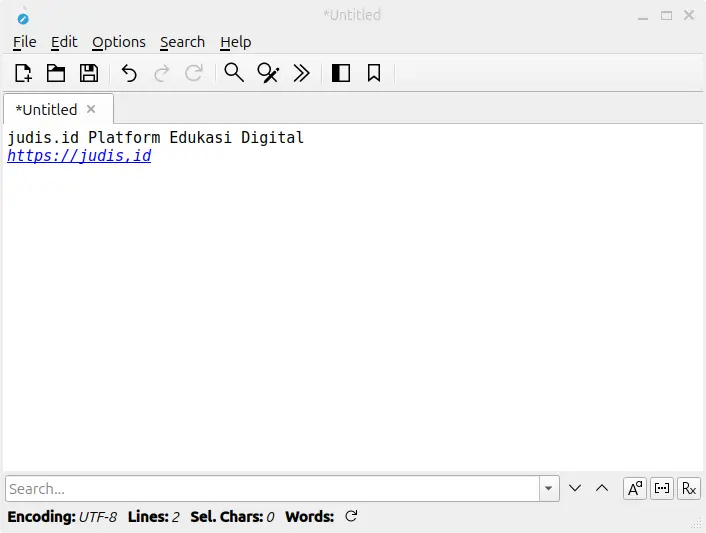Click the double-chevron Go To icon

[x=301, y=73]
